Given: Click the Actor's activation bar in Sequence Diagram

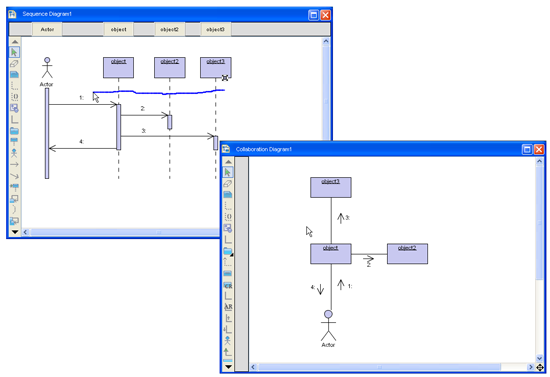Looking at the screenshot, I should (x=47, y=133).
